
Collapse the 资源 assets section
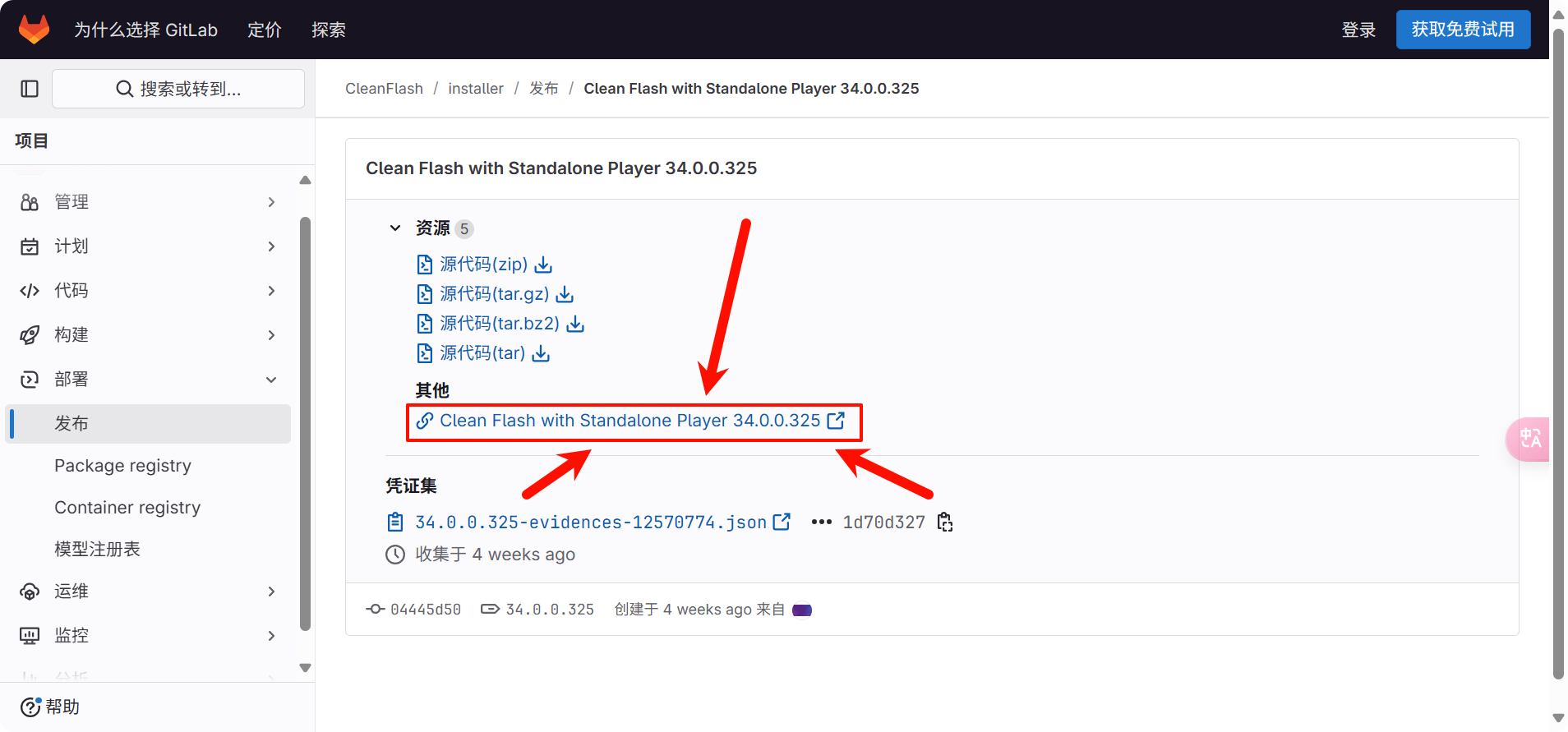pyautogui.click(x=395, y=228)
